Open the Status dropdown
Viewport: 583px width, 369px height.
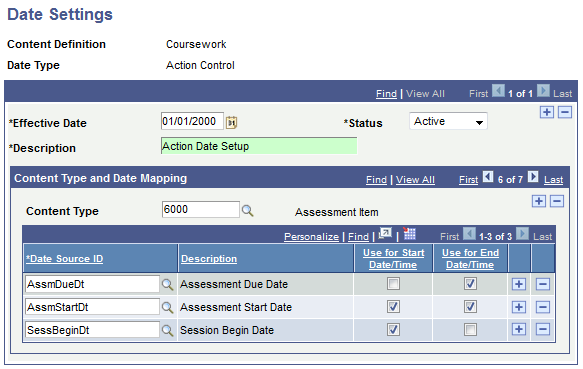pyautogui.click(x=448, y=121)
